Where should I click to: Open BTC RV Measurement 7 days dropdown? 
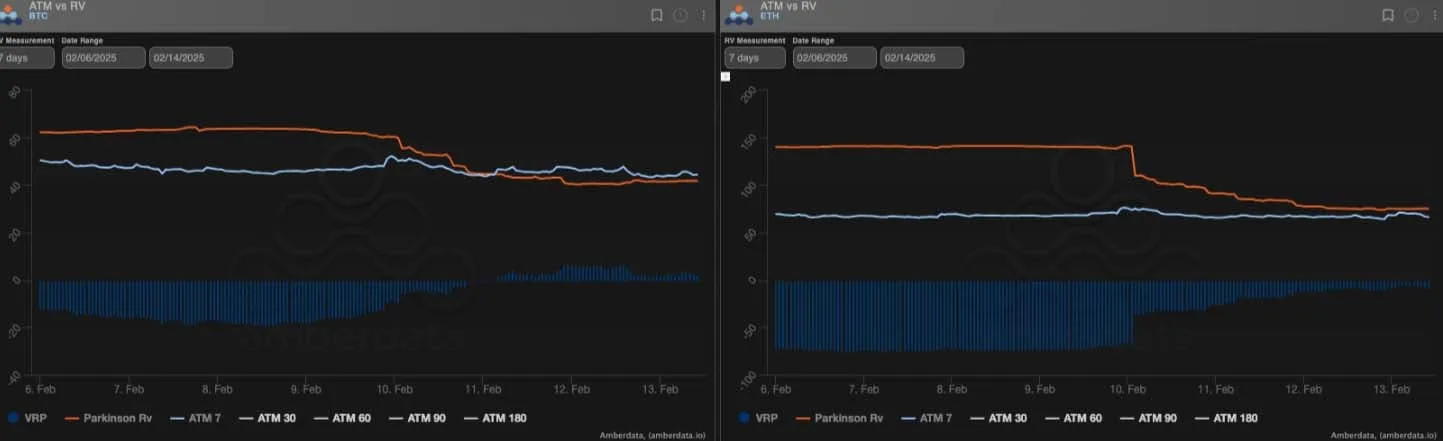click(28, 58)
